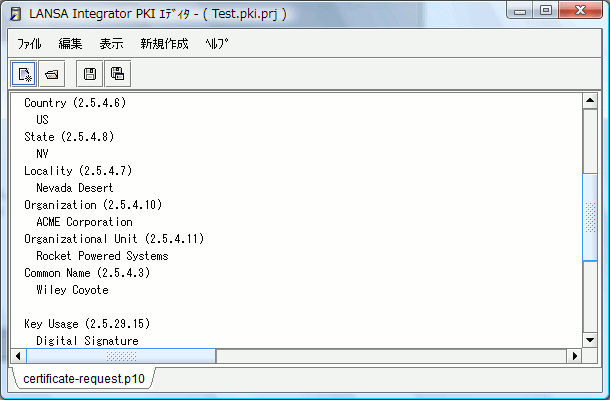Click the 'Digital Signature' value

88,341
